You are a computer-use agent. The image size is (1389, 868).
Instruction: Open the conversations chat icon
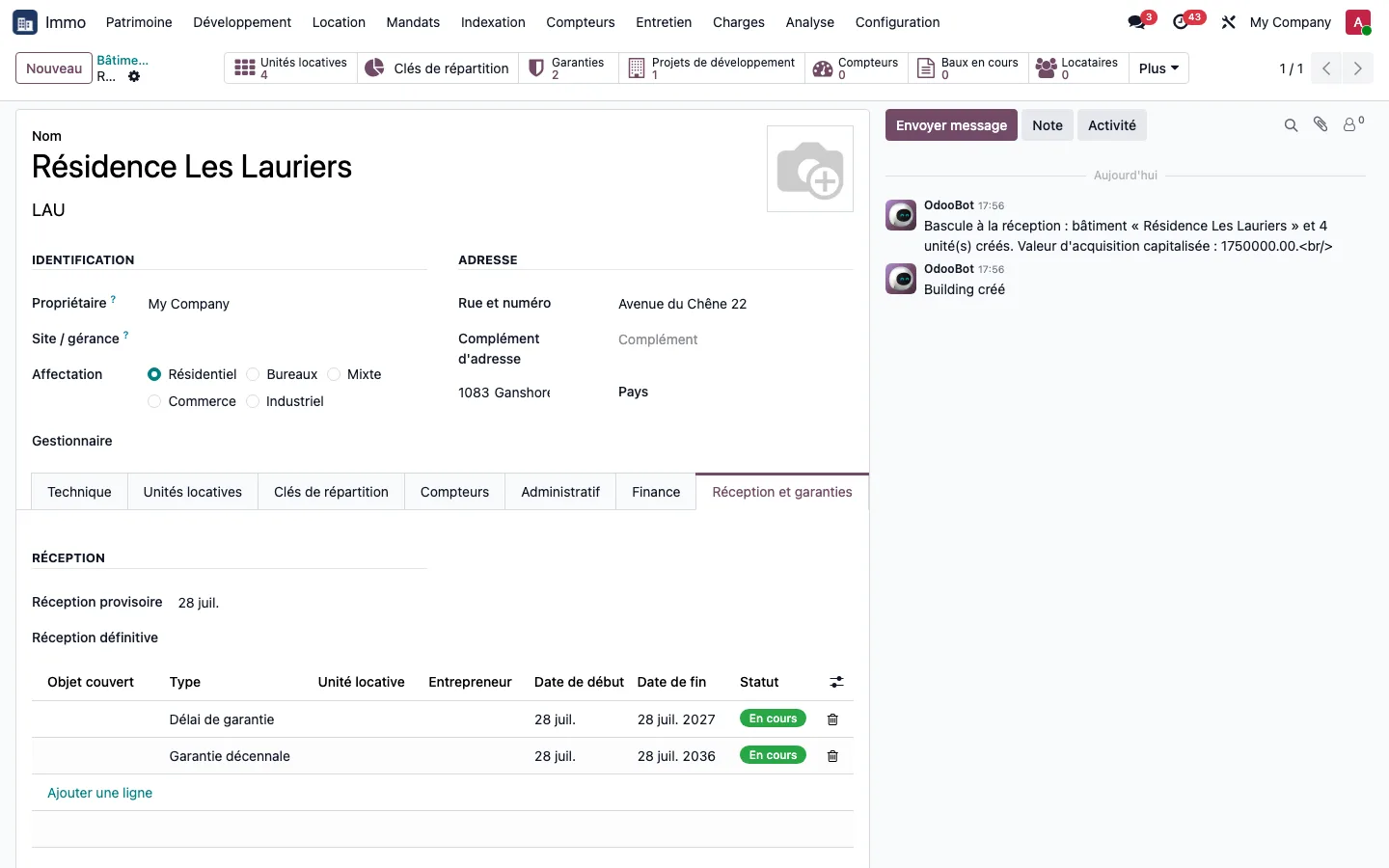click(1137, 22)
